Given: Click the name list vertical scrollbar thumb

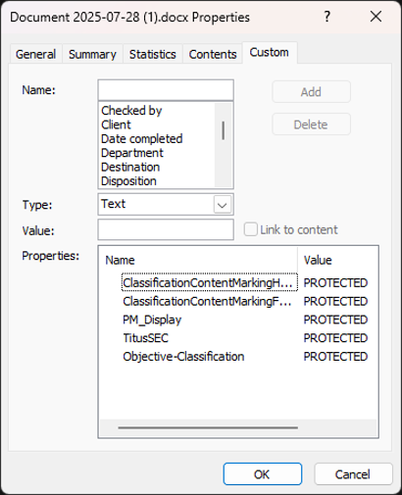Looking at the screenshot, I should click(x=223, y=130).
